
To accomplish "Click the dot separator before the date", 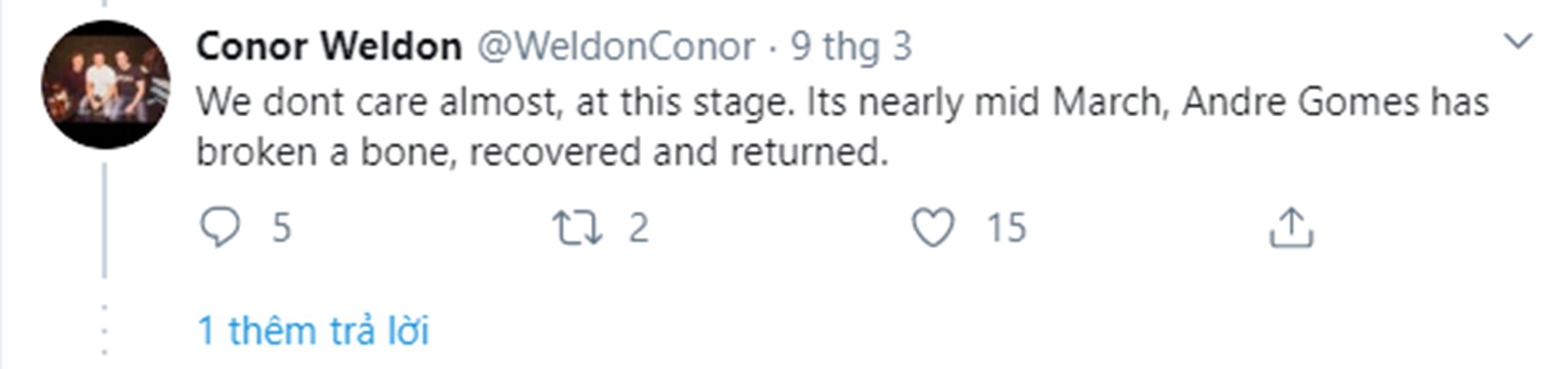I will (773, 48).
